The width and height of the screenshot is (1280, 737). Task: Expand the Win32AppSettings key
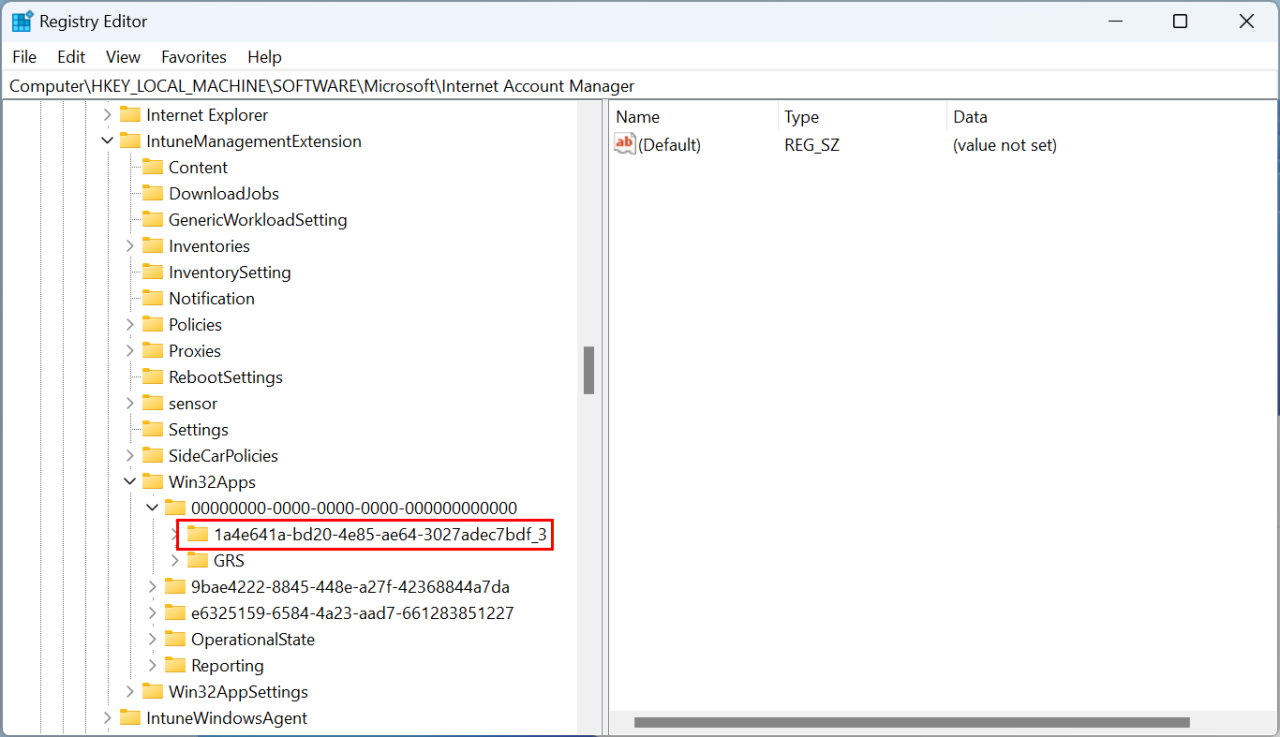click(130, 692)
